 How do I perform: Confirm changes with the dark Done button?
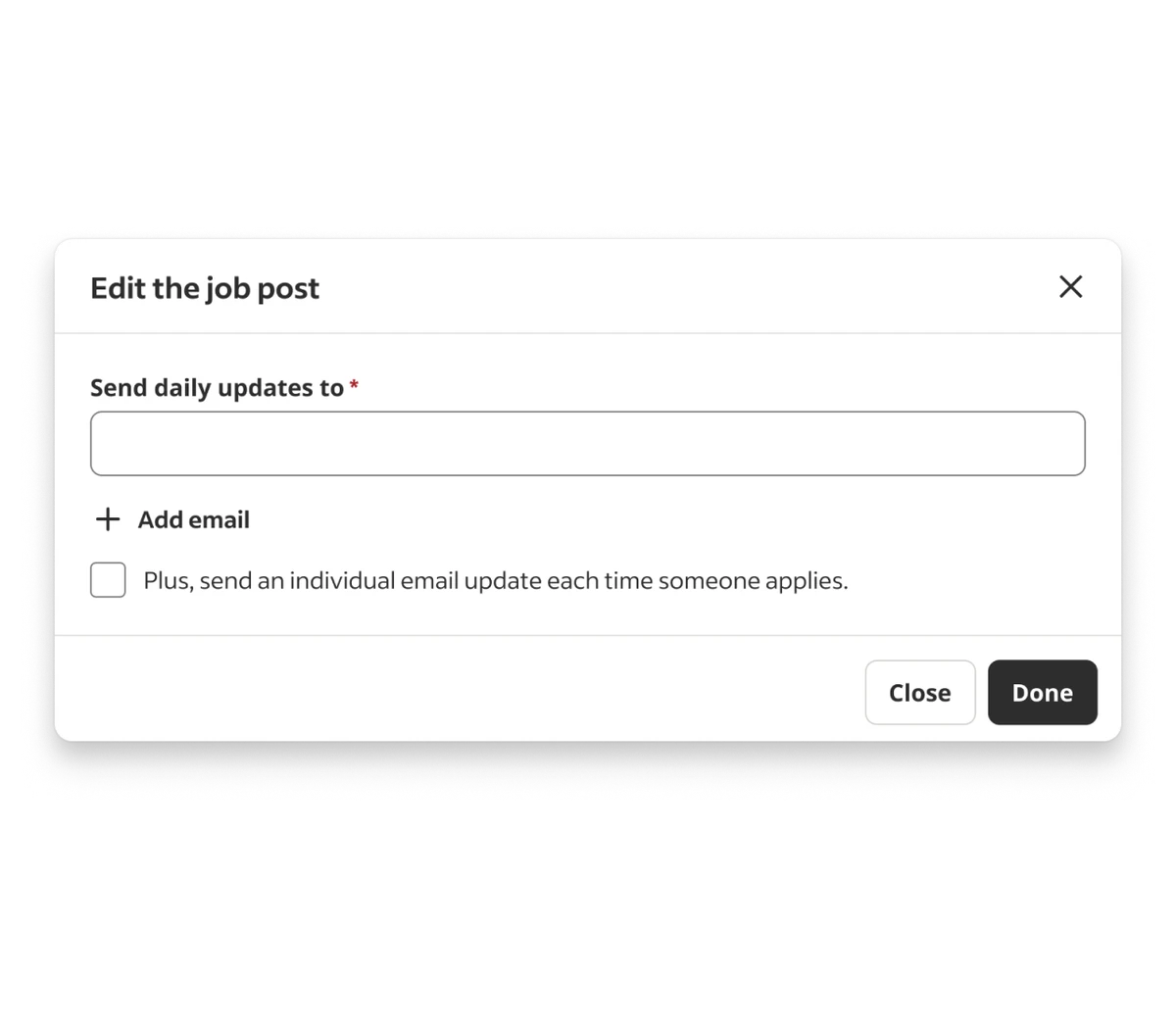(x=1042, y=693)
